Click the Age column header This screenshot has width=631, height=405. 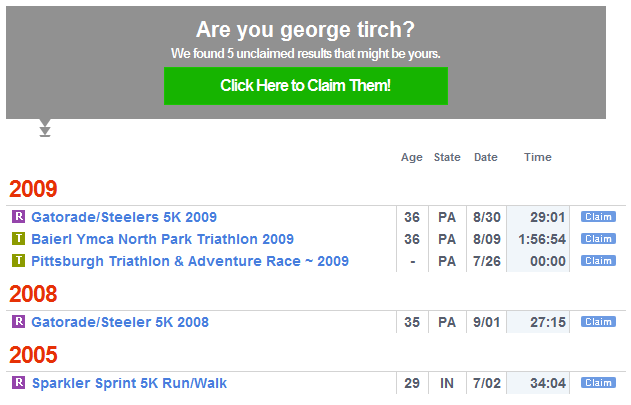(412, 157)
